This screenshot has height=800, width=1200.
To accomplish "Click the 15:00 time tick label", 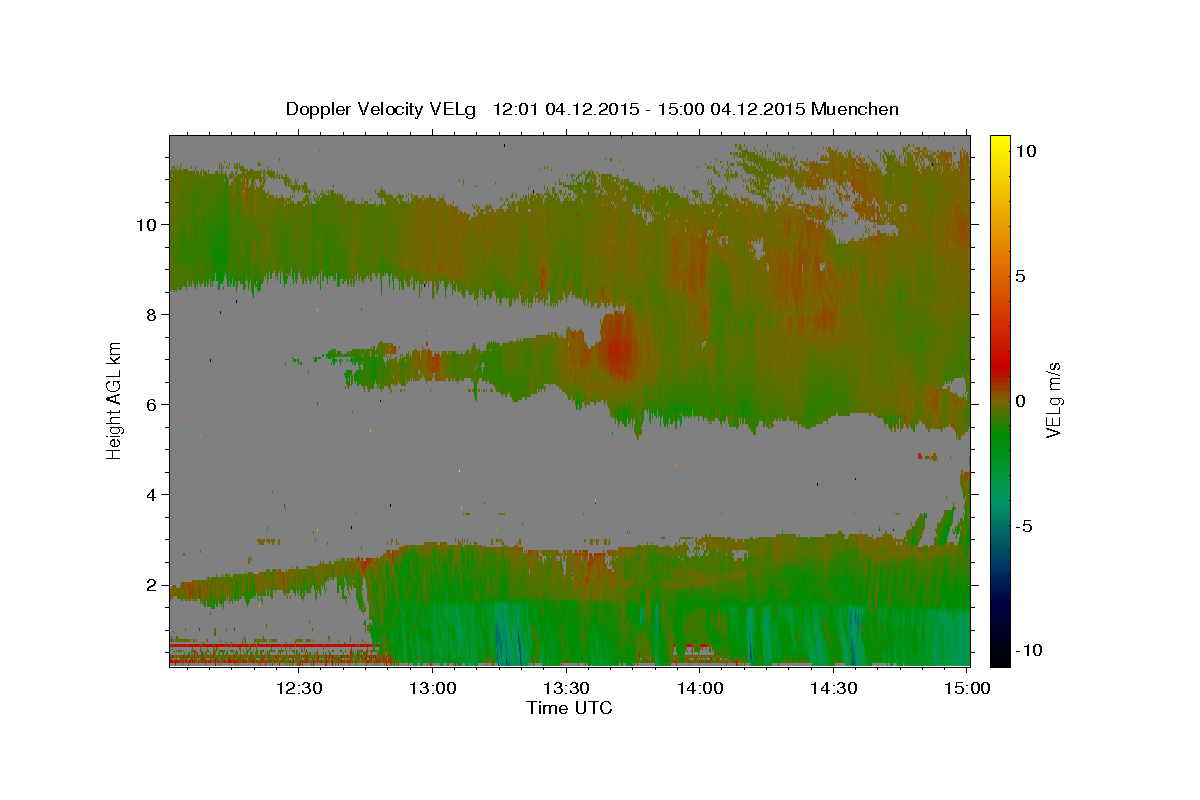I will (x=966, y=688).
